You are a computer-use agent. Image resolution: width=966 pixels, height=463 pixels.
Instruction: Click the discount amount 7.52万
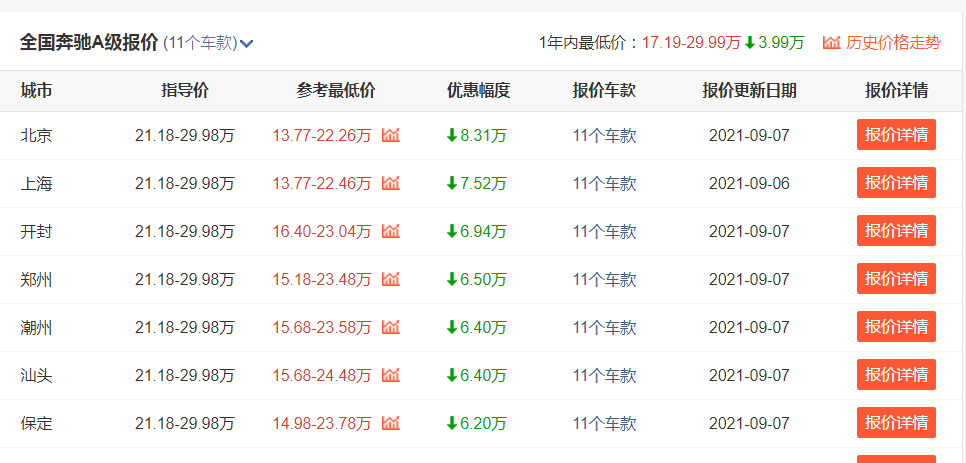[484, 183]
